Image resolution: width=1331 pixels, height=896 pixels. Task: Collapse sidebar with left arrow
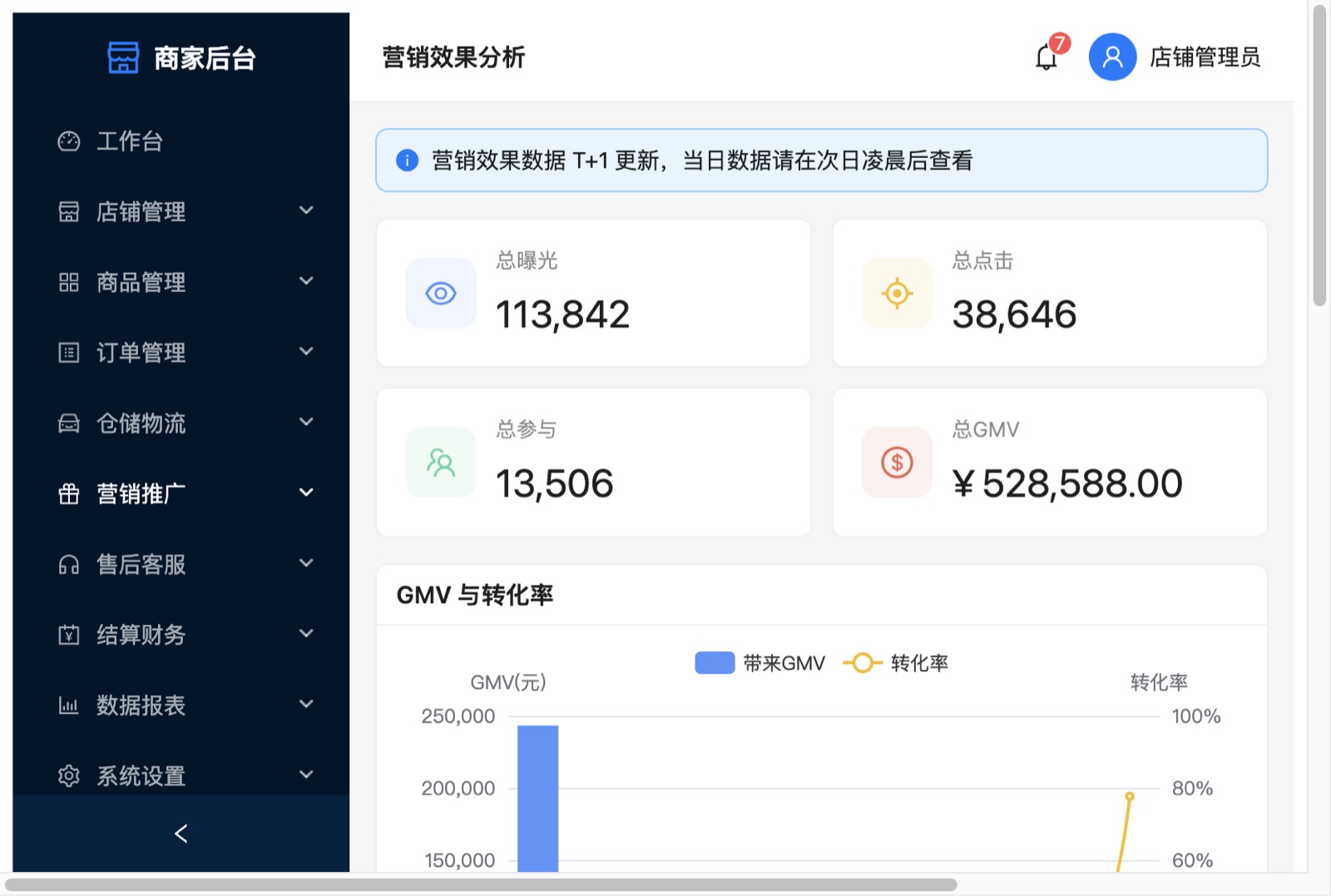(181, 834)
